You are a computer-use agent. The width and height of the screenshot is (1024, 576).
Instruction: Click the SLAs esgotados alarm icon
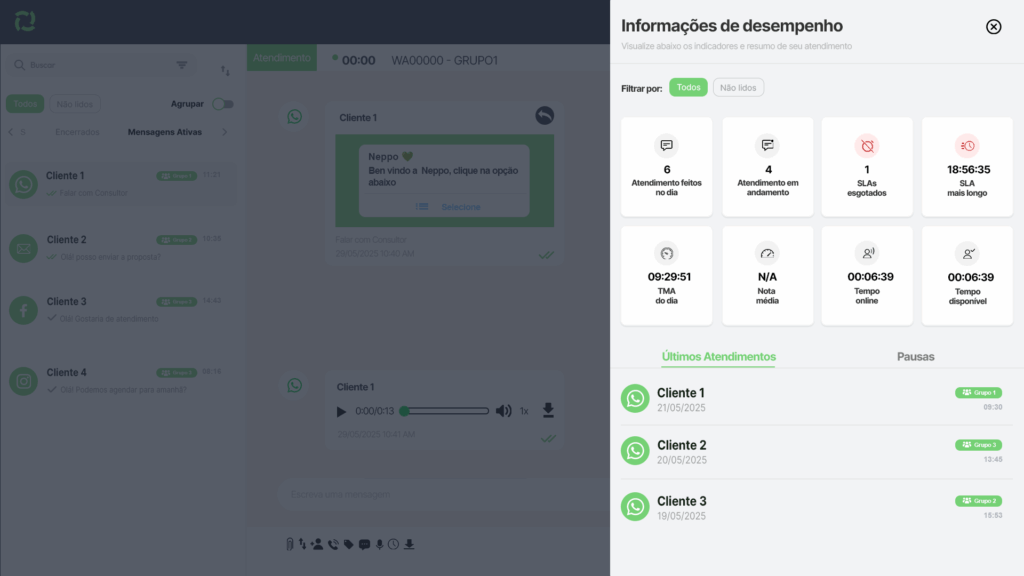click(x=867, y=146)
